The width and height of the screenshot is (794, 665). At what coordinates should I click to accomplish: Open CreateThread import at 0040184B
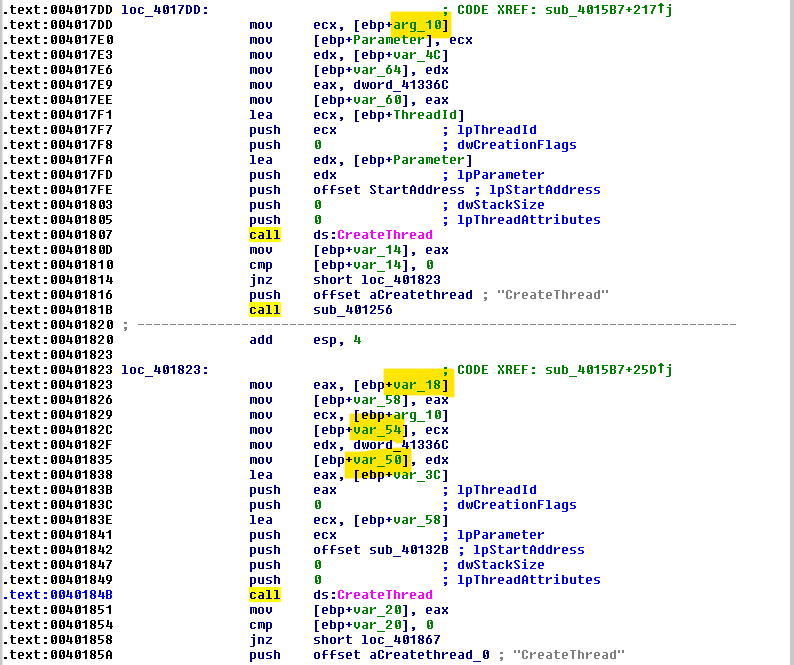pos(385,595)
